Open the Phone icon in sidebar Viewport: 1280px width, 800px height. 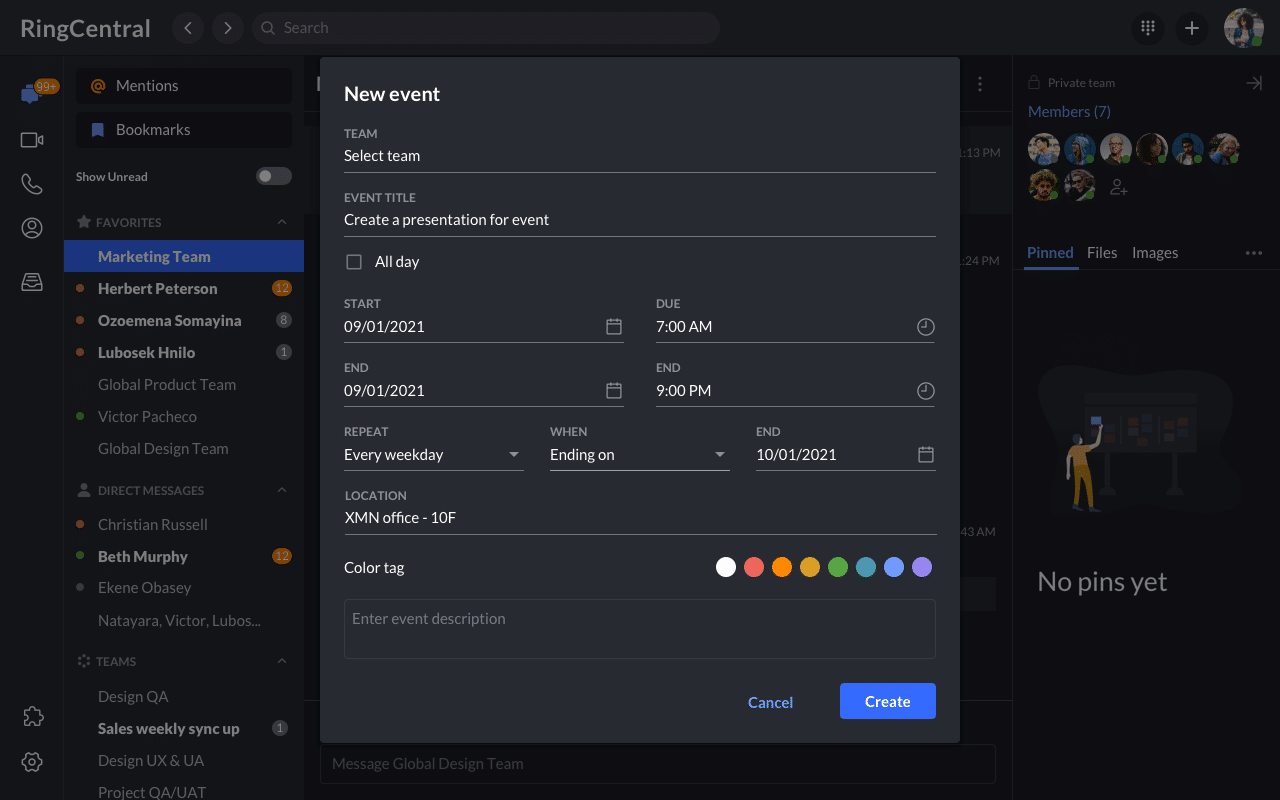point(32,184)
